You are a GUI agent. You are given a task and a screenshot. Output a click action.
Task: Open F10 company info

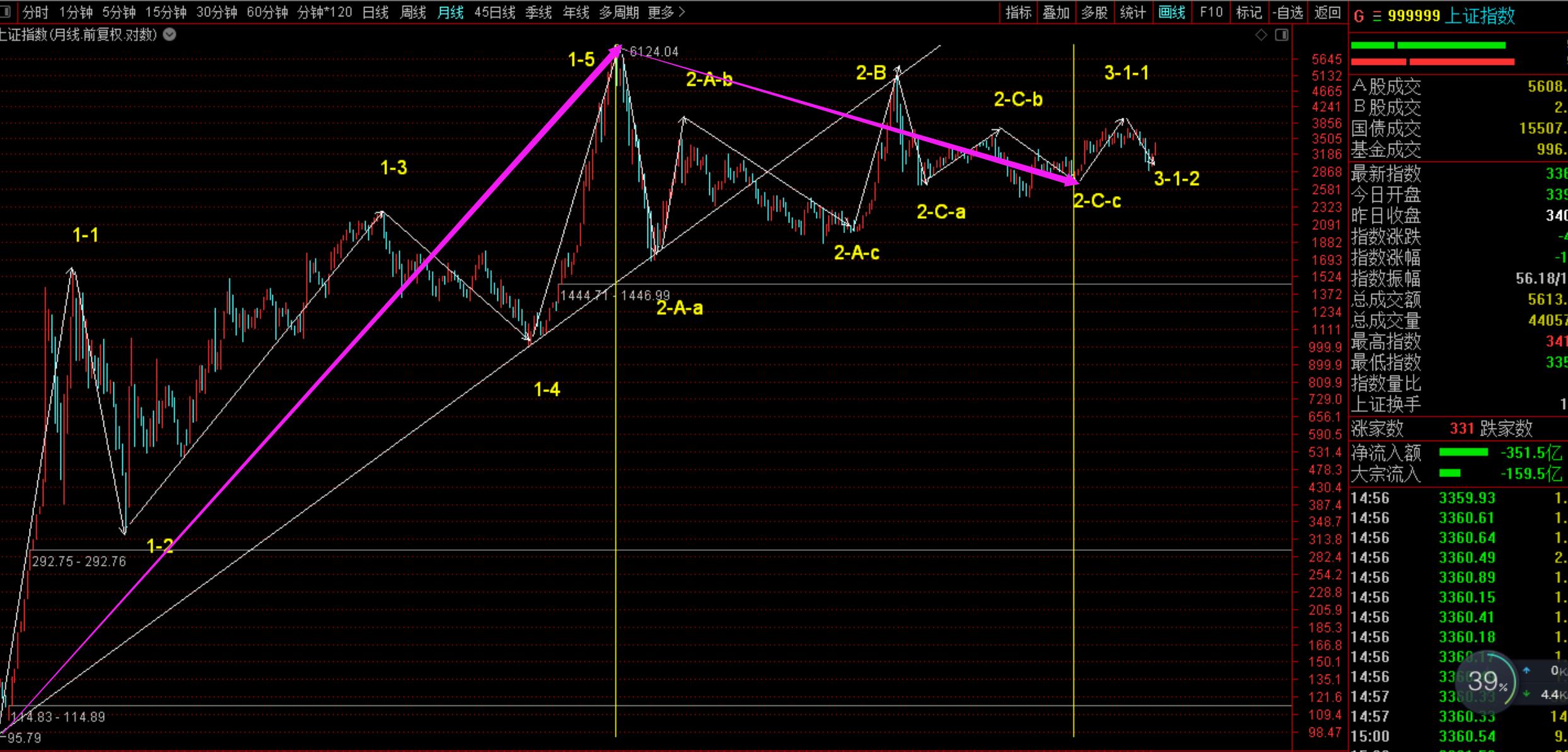[1211, 12]
